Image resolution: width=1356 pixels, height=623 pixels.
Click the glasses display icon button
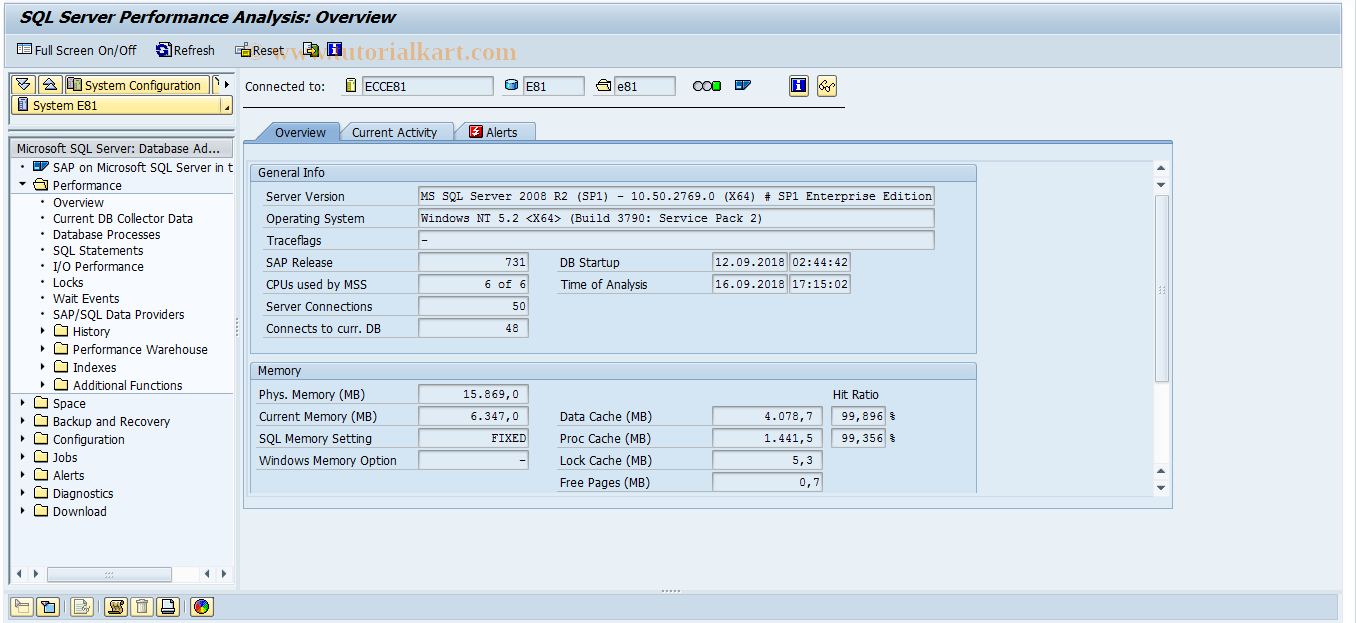click(826, 86)
